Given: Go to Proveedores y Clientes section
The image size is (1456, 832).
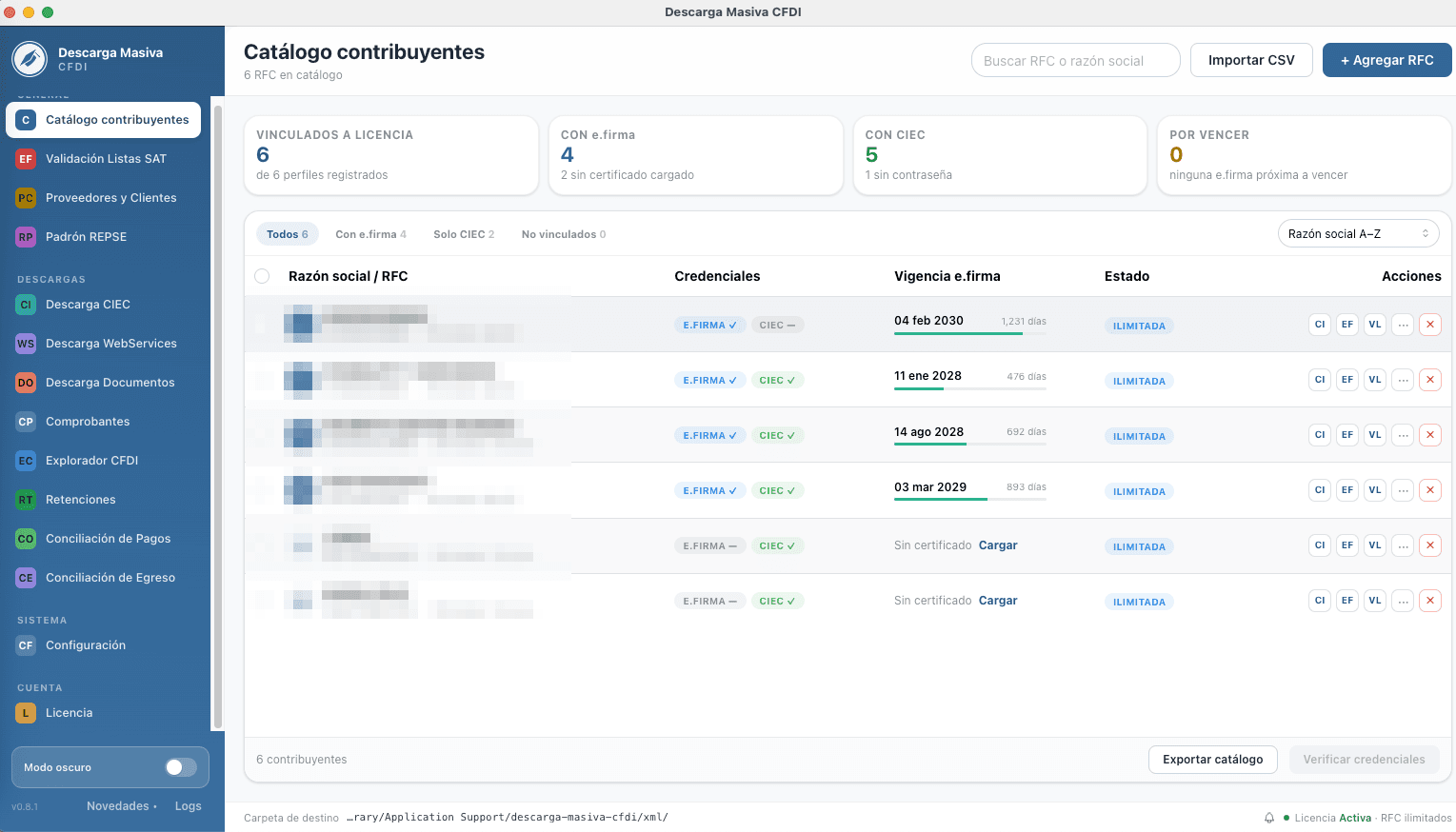Looking at the screenshot, I should coord(103,198).
